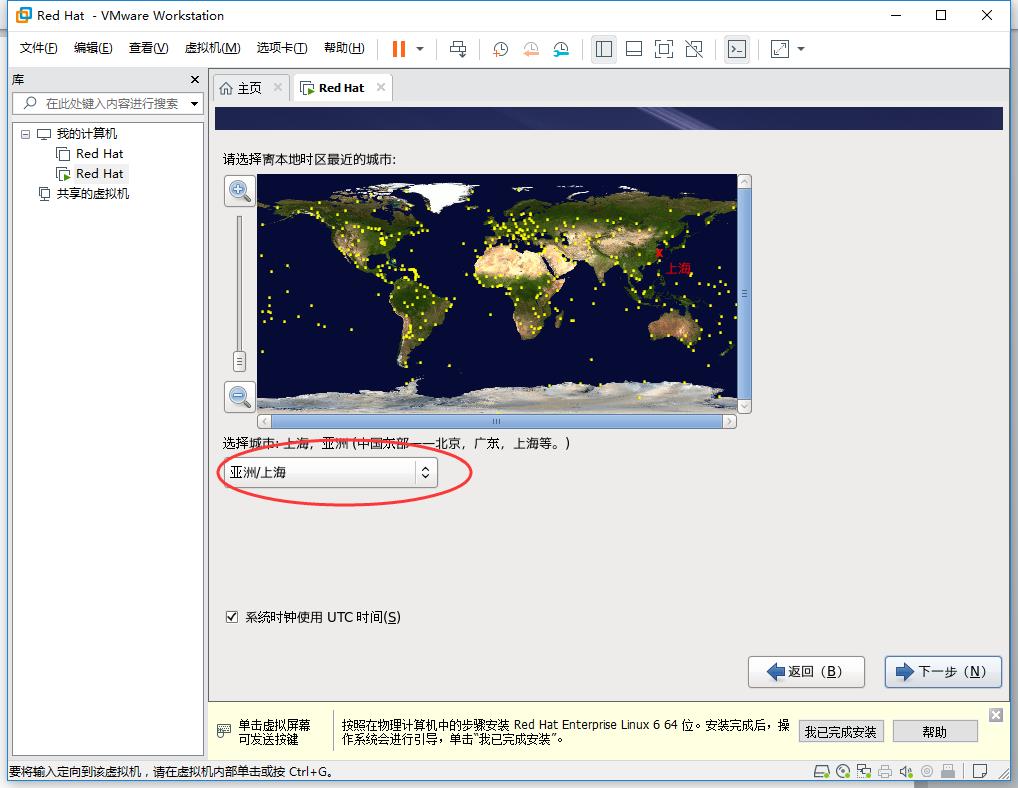
Task: Enter full screen mode icon
Action: (664, 49)
